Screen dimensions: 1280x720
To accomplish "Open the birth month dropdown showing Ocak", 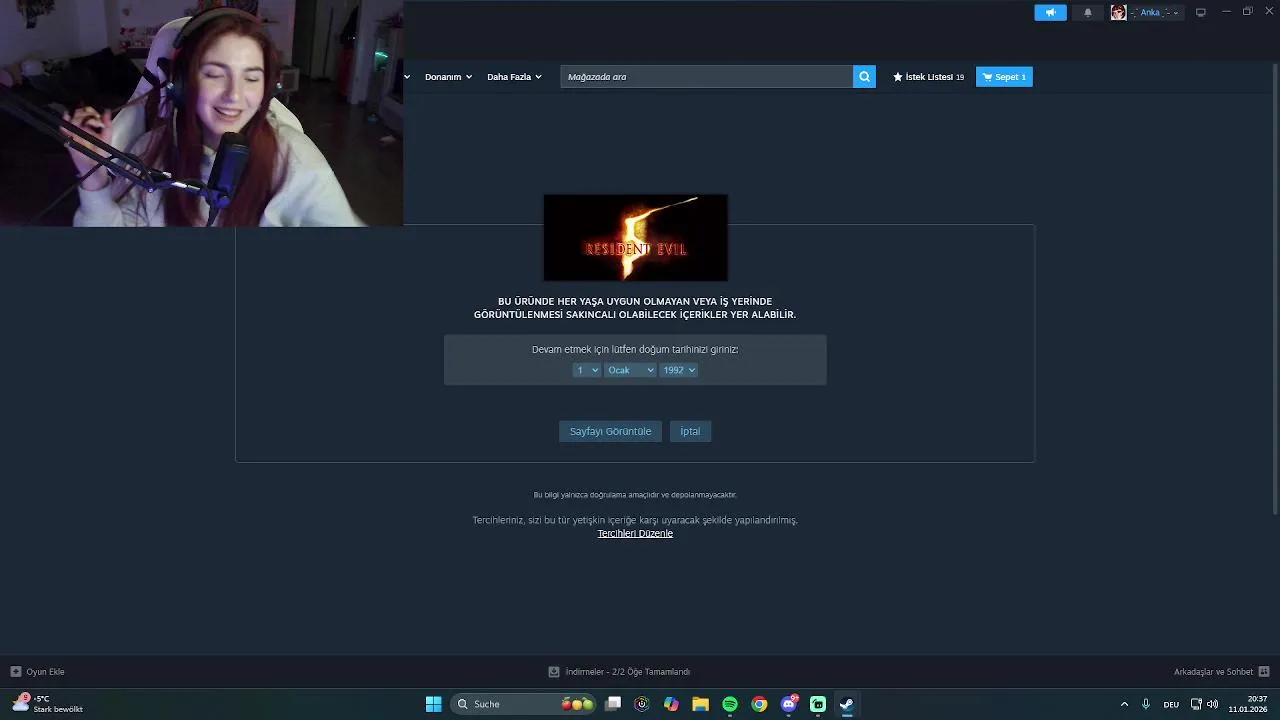I will [630, 370].
